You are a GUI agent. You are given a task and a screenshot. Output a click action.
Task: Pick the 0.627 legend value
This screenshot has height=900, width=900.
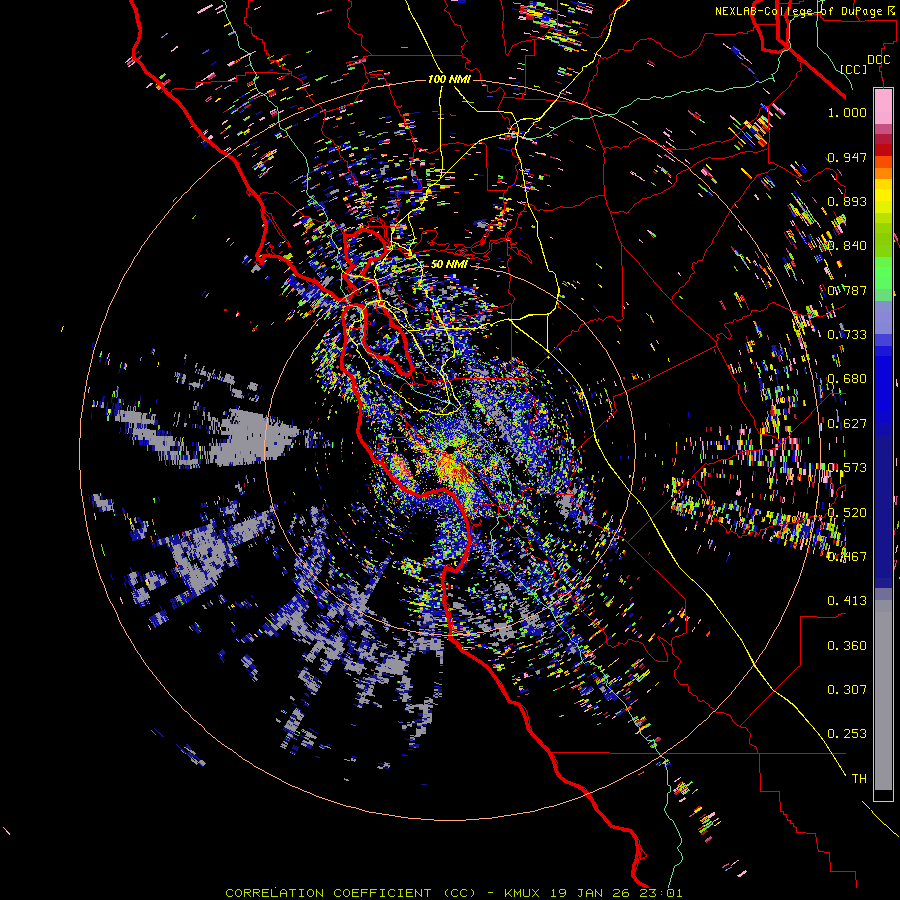(x=847, y=424)
